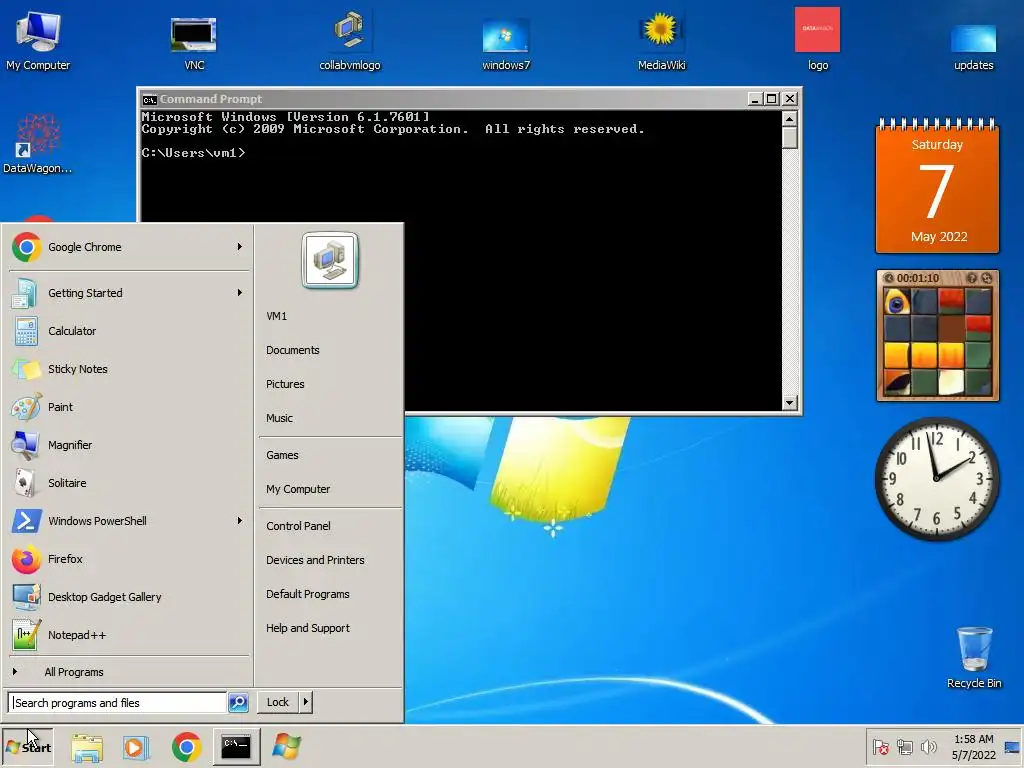Click the user account picture in Start menu

tap(330, 260)
